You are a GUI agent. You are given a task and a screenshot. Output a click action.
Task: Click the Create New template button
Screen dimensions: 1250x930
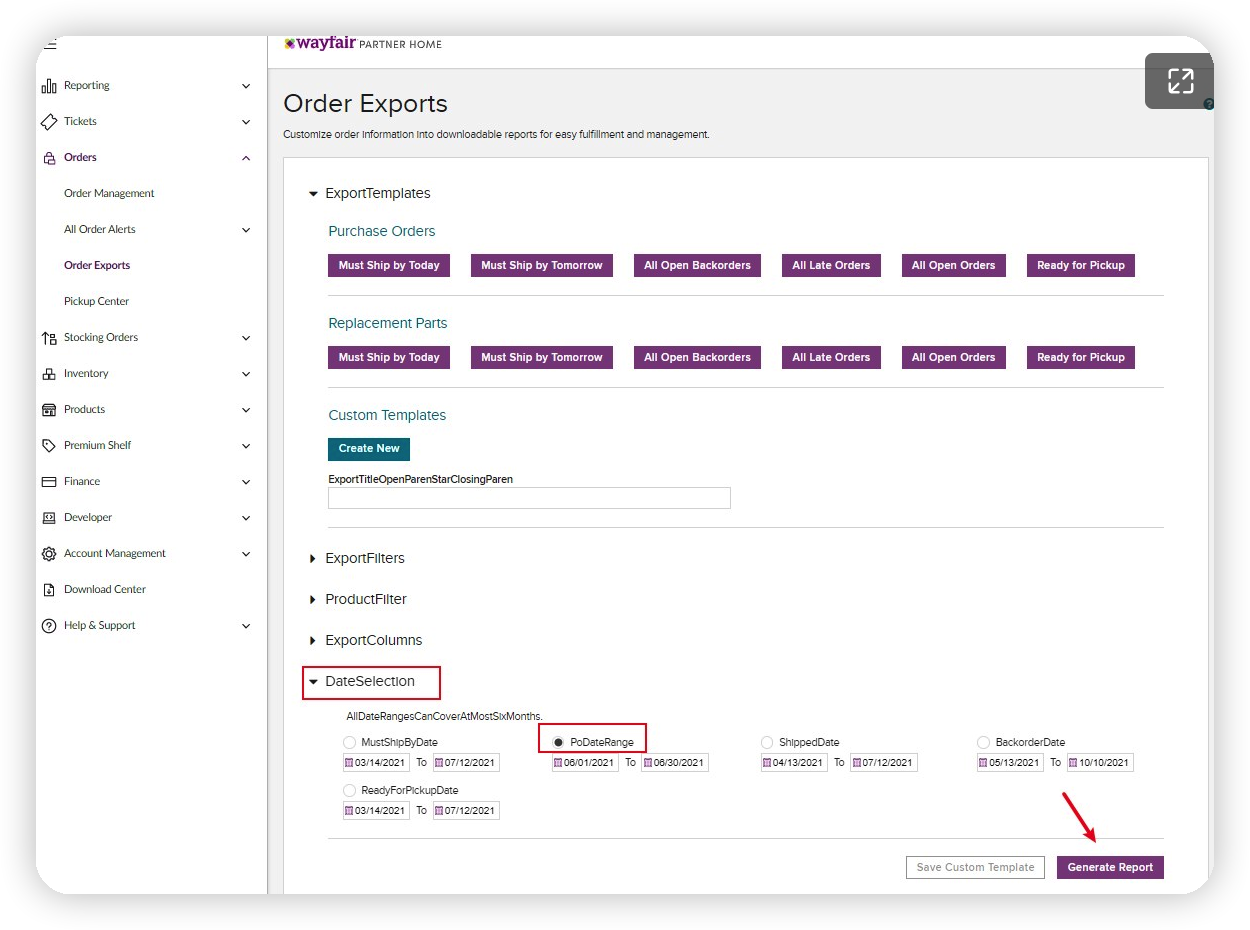point(368,449)
